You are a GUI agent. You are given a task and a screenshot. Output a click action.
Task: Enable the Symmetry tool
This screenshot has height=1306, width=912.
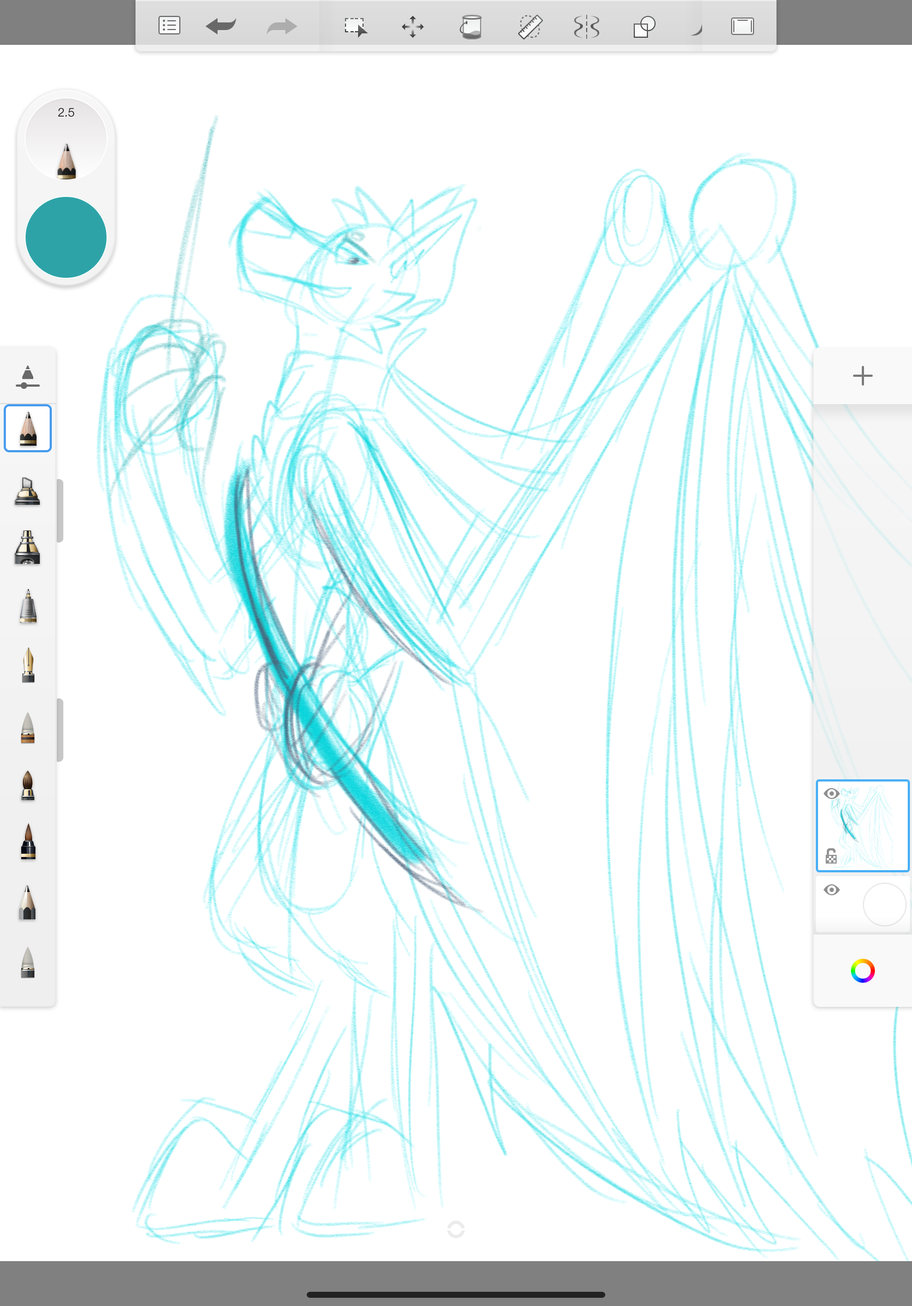click(x=586, y=27)
